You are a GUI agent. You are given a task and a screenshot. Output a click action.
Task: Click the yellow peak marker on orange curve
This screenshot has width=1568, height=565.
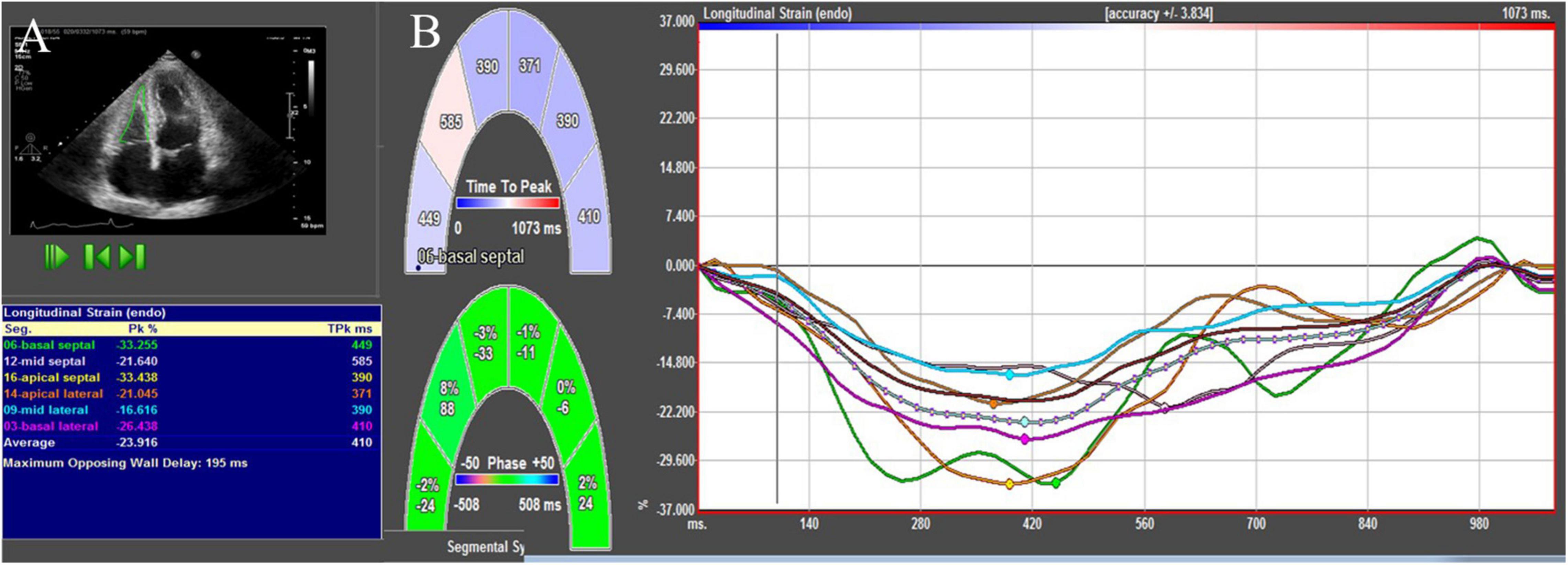(1010, 484)
